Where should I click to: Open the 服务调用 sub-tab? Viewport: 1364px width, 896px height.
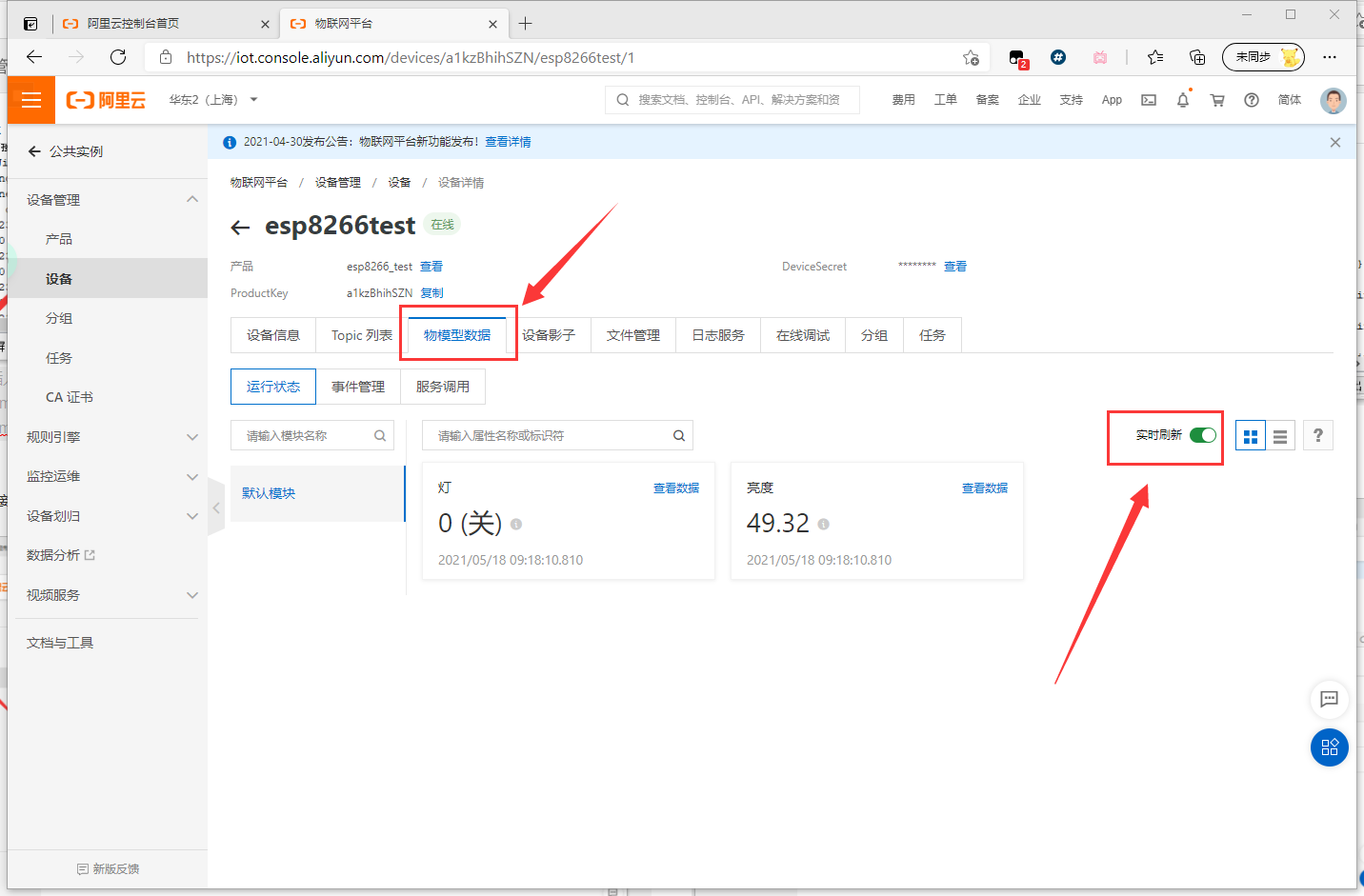[443, 387]
